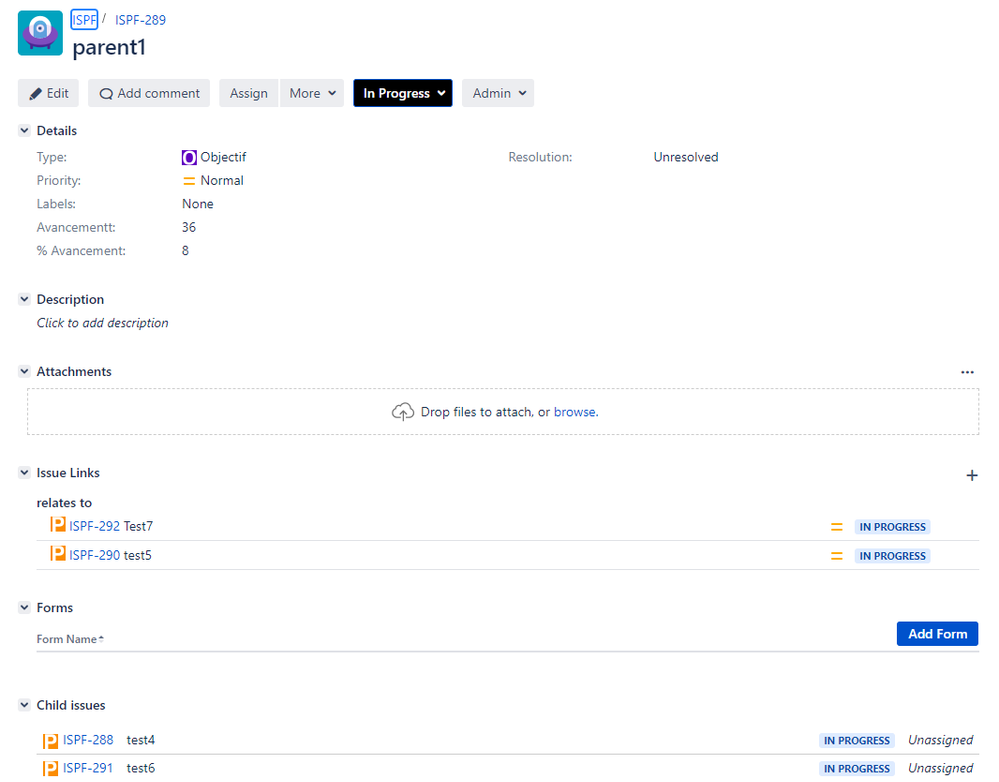Click the test6 child issue summary
The height and width of the screenshot is (782, 999).
coord(141,769)
